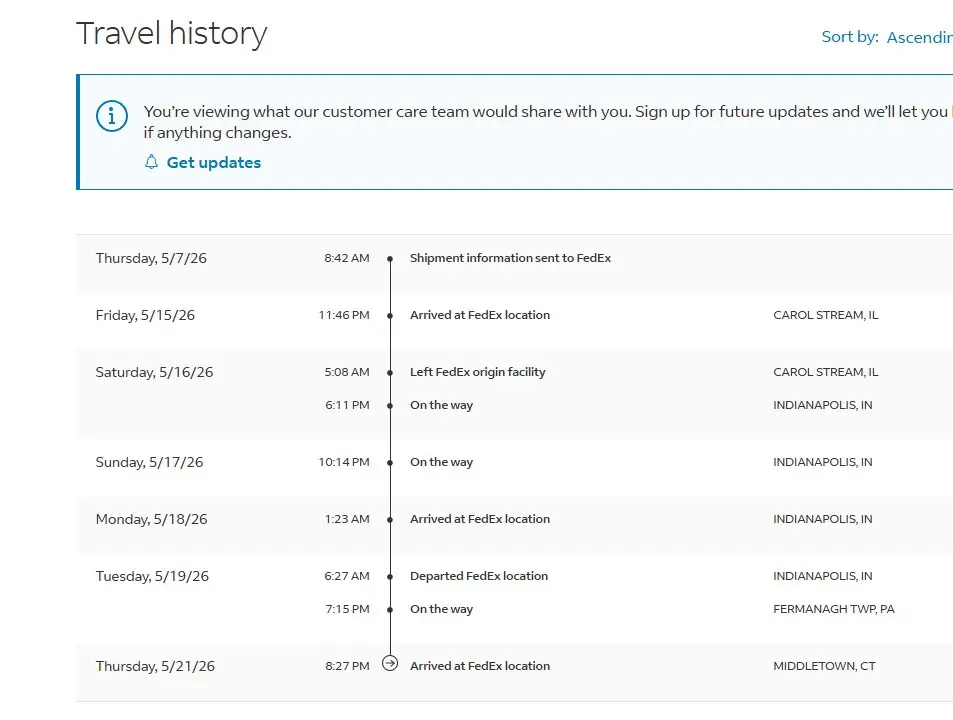Click INDIANAPOLIS, IN on Monday row
The height and width of the screenshot is (720, 953).
(x=822, y=519)
